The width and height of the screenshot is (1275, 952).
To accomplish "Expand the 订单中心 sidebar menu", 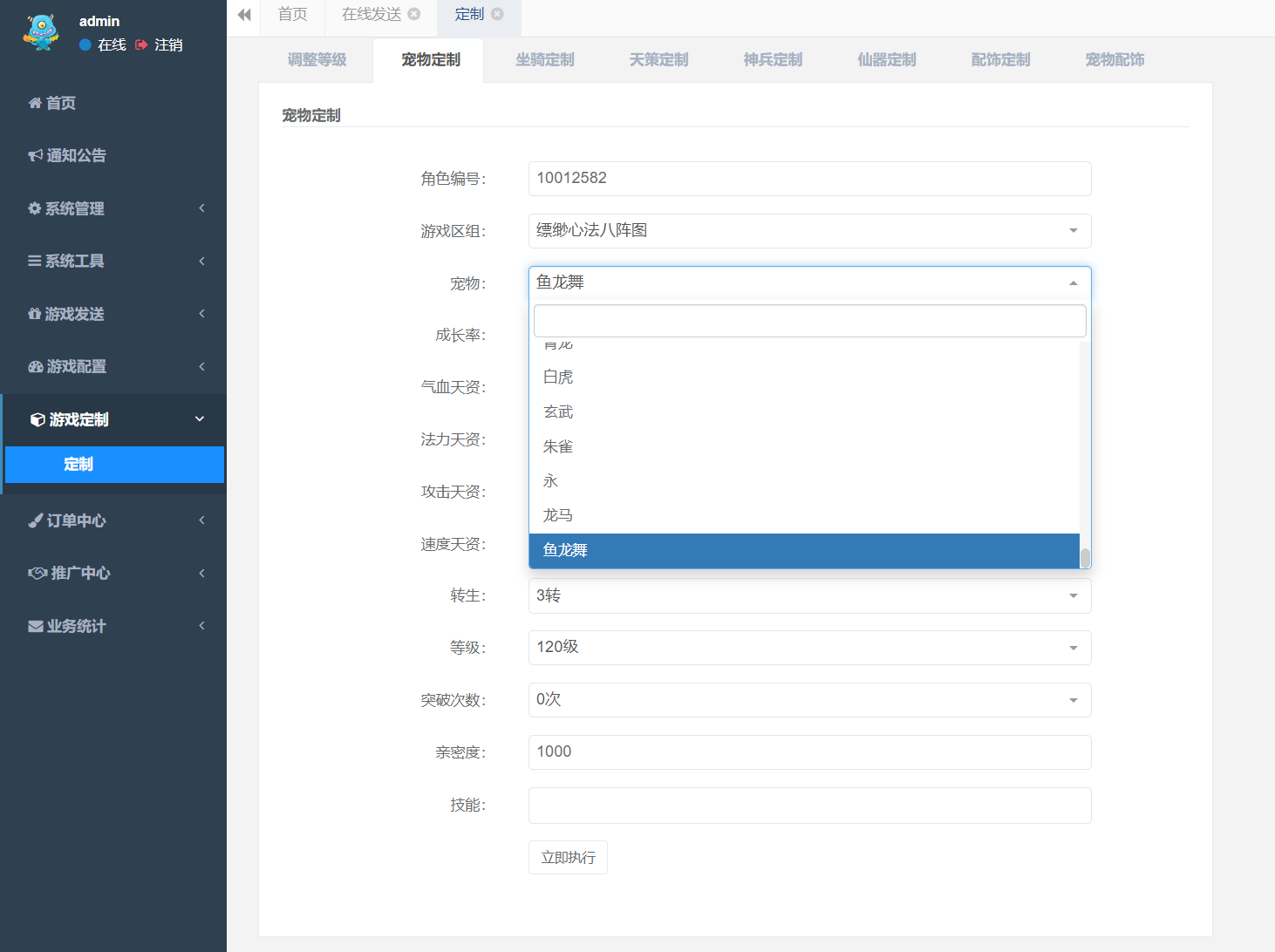I will 113,521.
